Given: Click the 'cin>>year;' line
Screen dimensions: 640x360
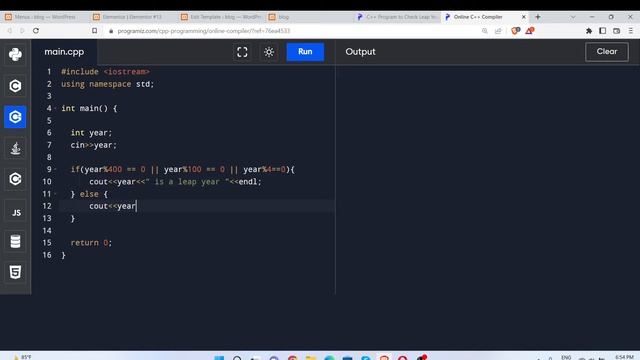Looking at the screenshot, I should click(x=93, y=145).
